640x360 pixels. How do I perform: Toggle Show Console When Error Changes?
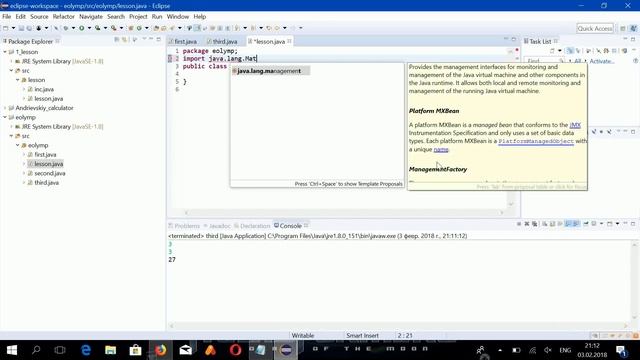tap(576, 224)
